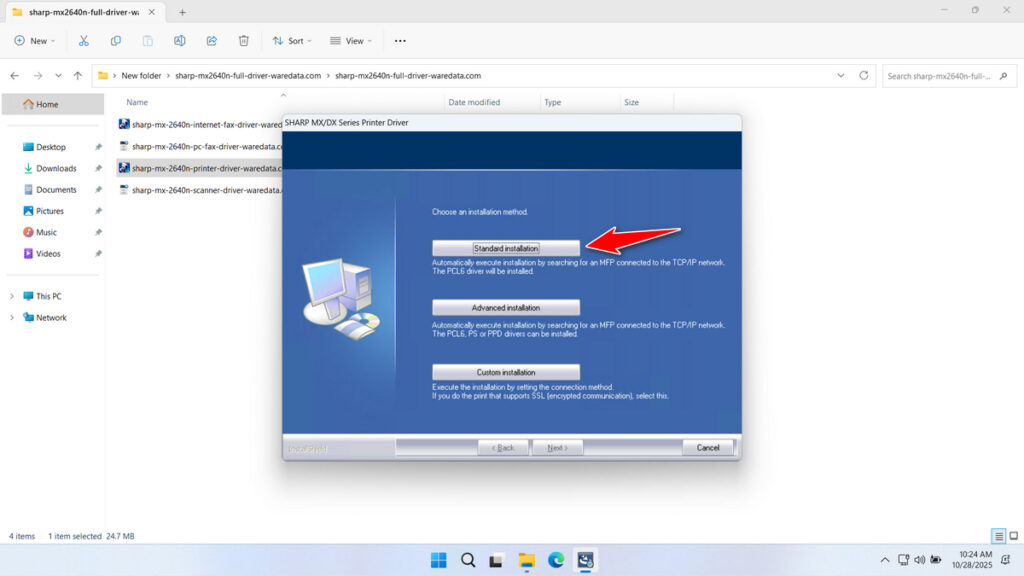Screen dimensions: 1024x576
Task: Cancel the Sharp driver installer
Action: 707,447
